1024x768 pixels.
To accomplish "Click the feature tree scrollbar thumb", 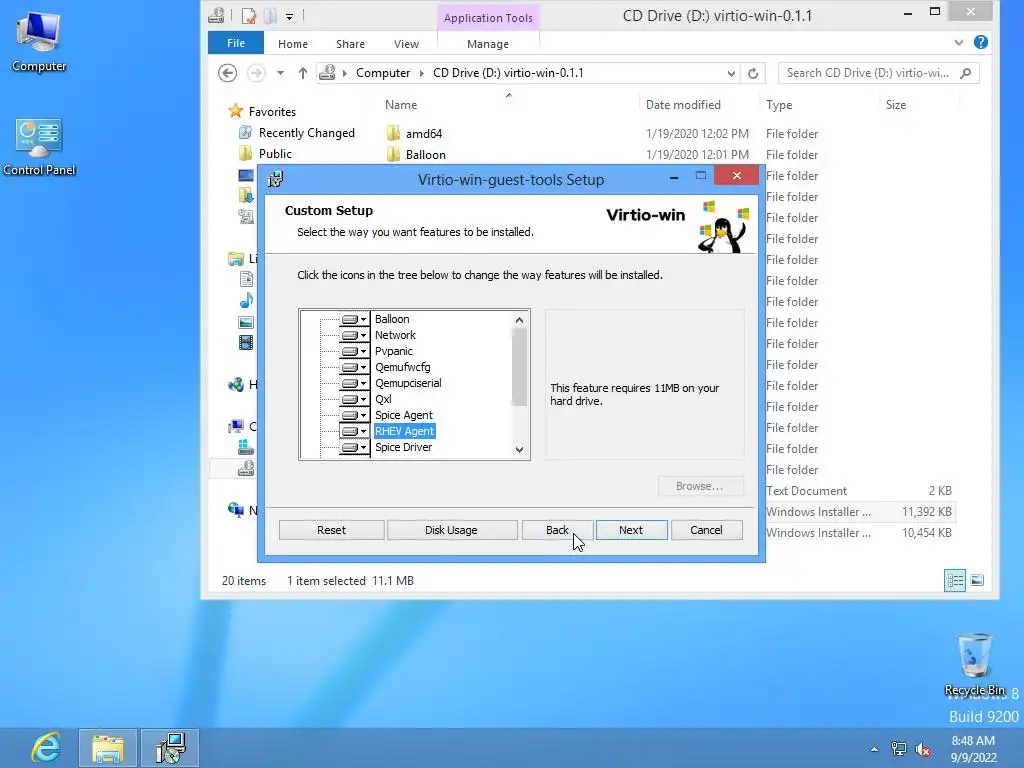I will click(519, 366).
